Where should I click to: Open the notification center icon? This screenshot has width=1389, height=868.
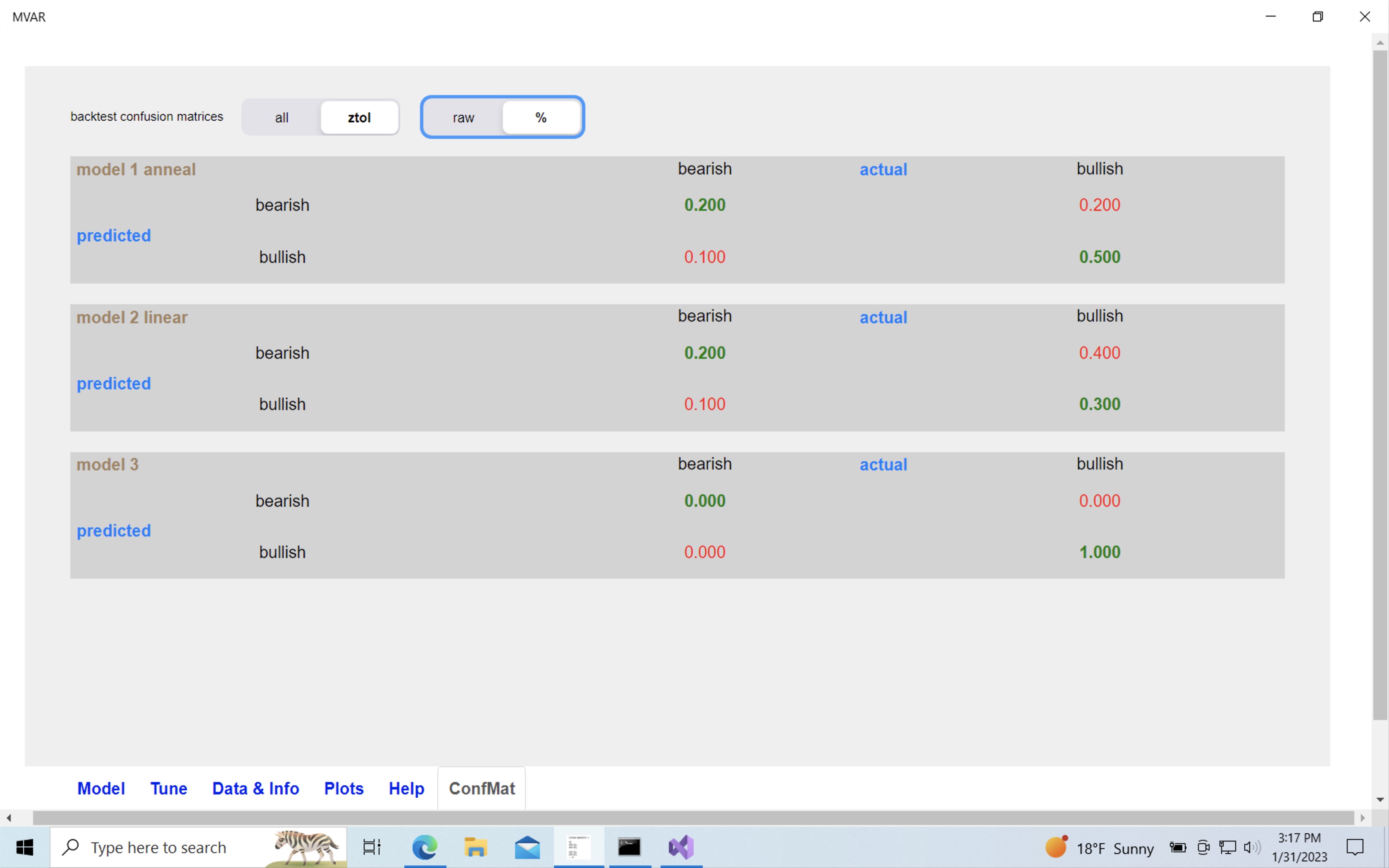pyautogui.click(x=1355, y=847)
